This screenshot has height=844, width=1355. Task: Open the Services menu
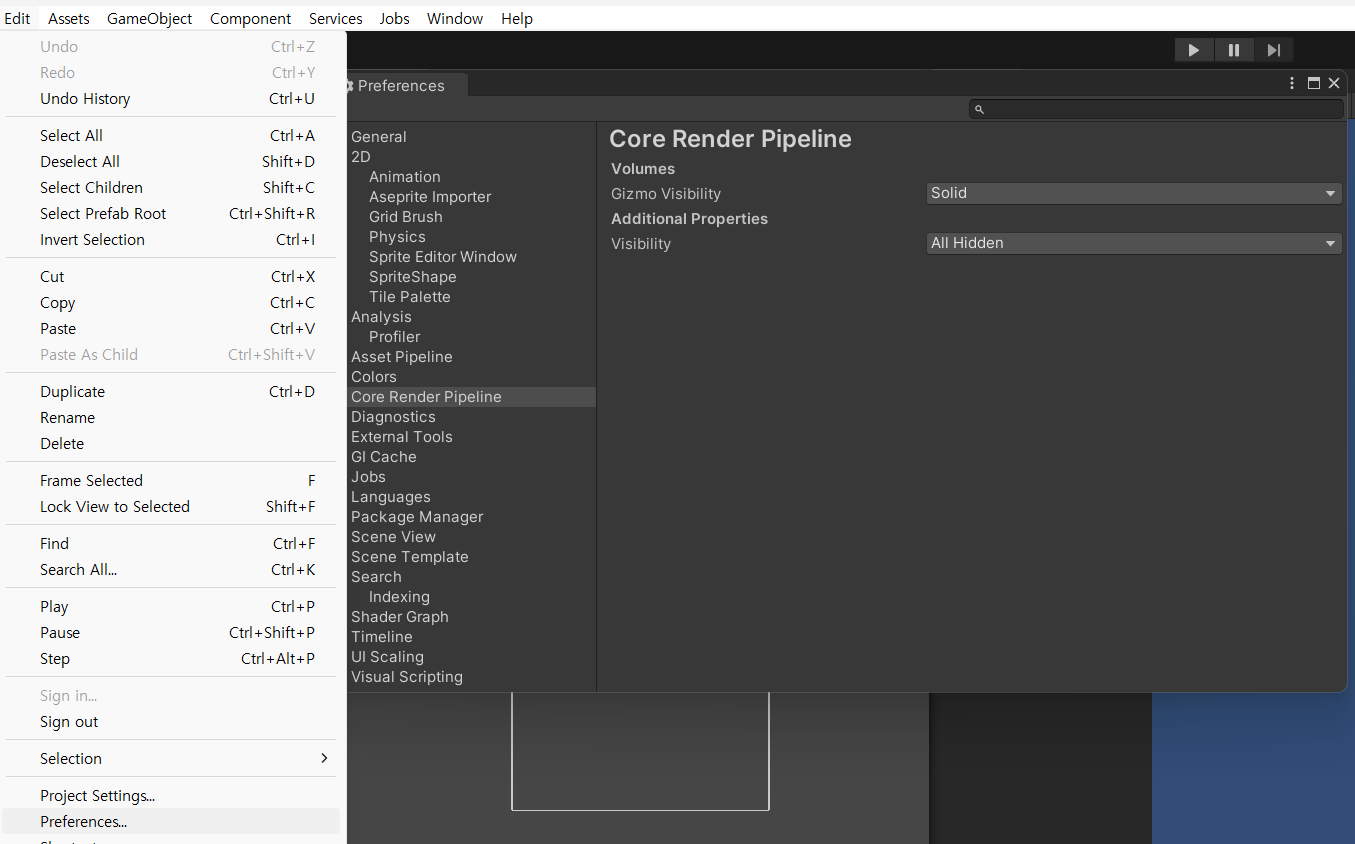[336, 18]
